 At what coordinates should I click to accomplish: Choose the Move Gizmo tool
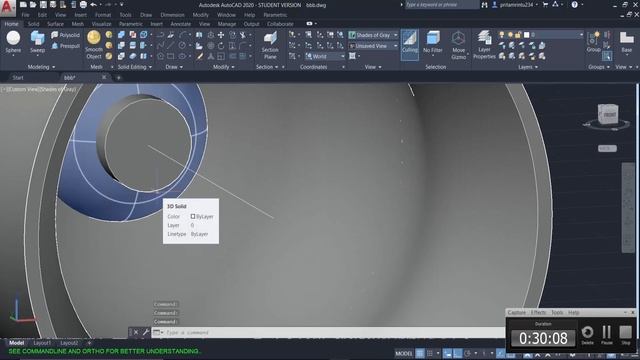point(458,45)
